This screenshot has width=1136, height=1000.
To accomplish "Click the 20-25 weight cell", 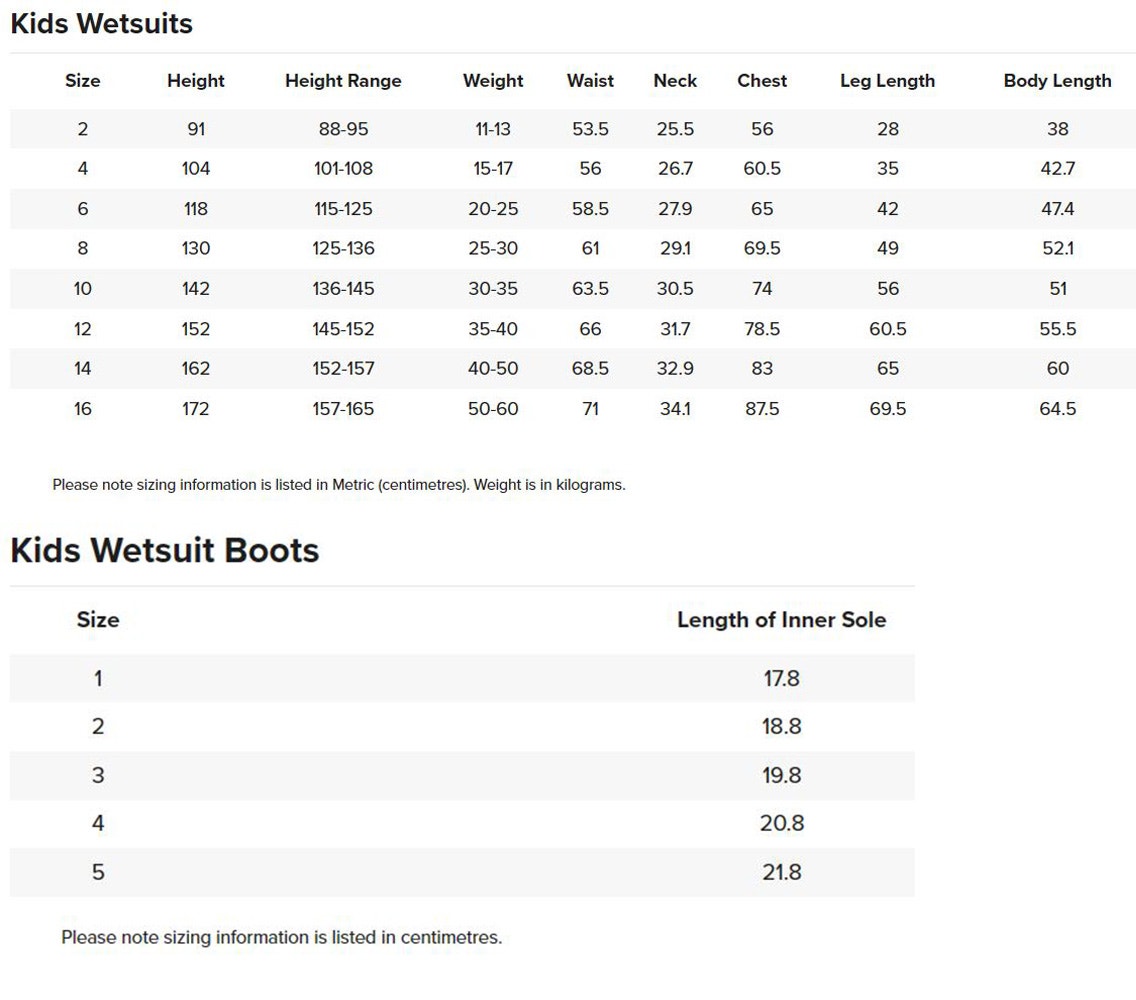I will coord(493,209).
